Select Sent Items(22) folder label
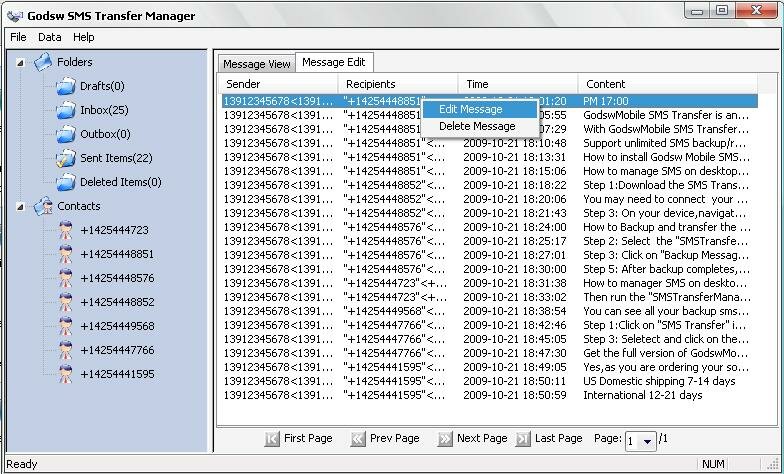Viewport: 784px width, 474px height. 116,158
